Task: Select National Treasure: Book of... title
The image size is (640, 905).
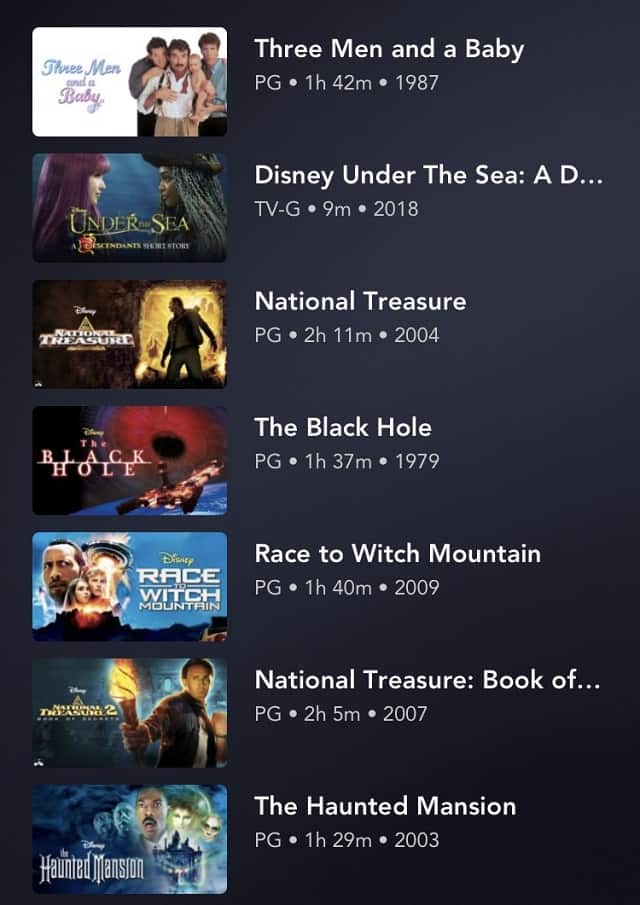Action: pyautogui.click(x=428, y=680)
